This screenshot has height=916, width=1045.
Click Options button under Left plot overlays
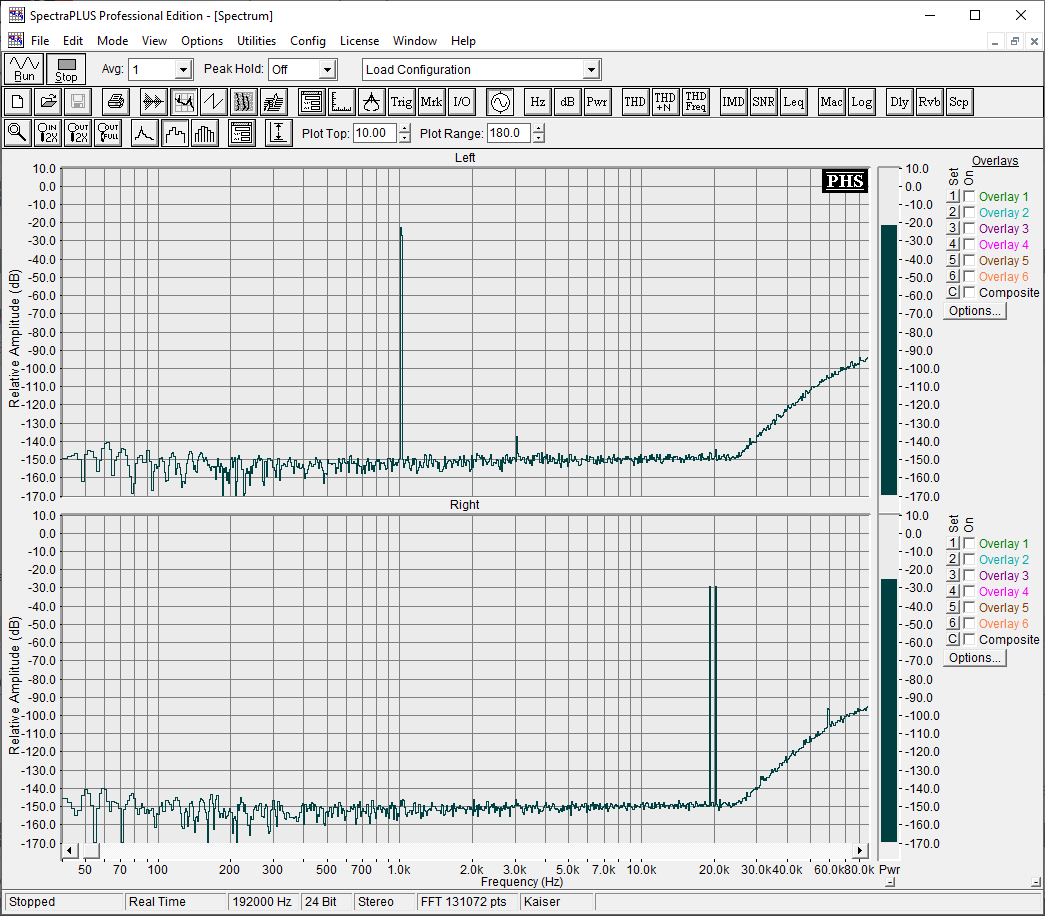(x=974, y=311)
